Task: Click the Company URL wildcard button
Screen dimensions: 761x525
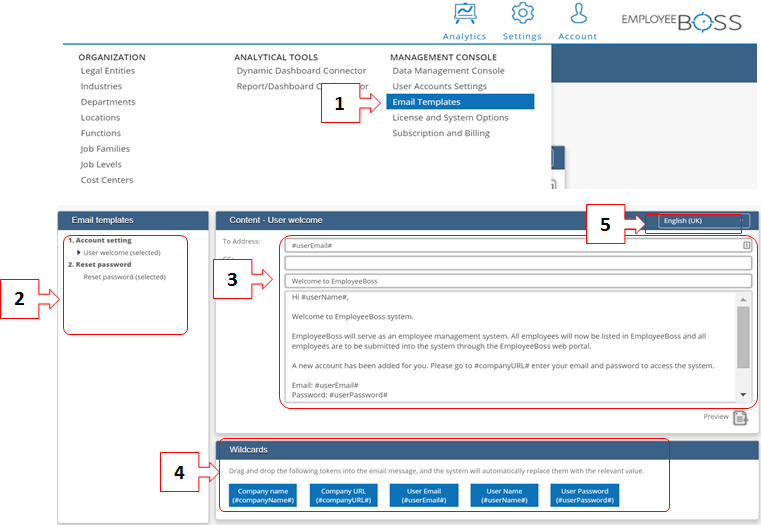Action: [x=343, y=495]
